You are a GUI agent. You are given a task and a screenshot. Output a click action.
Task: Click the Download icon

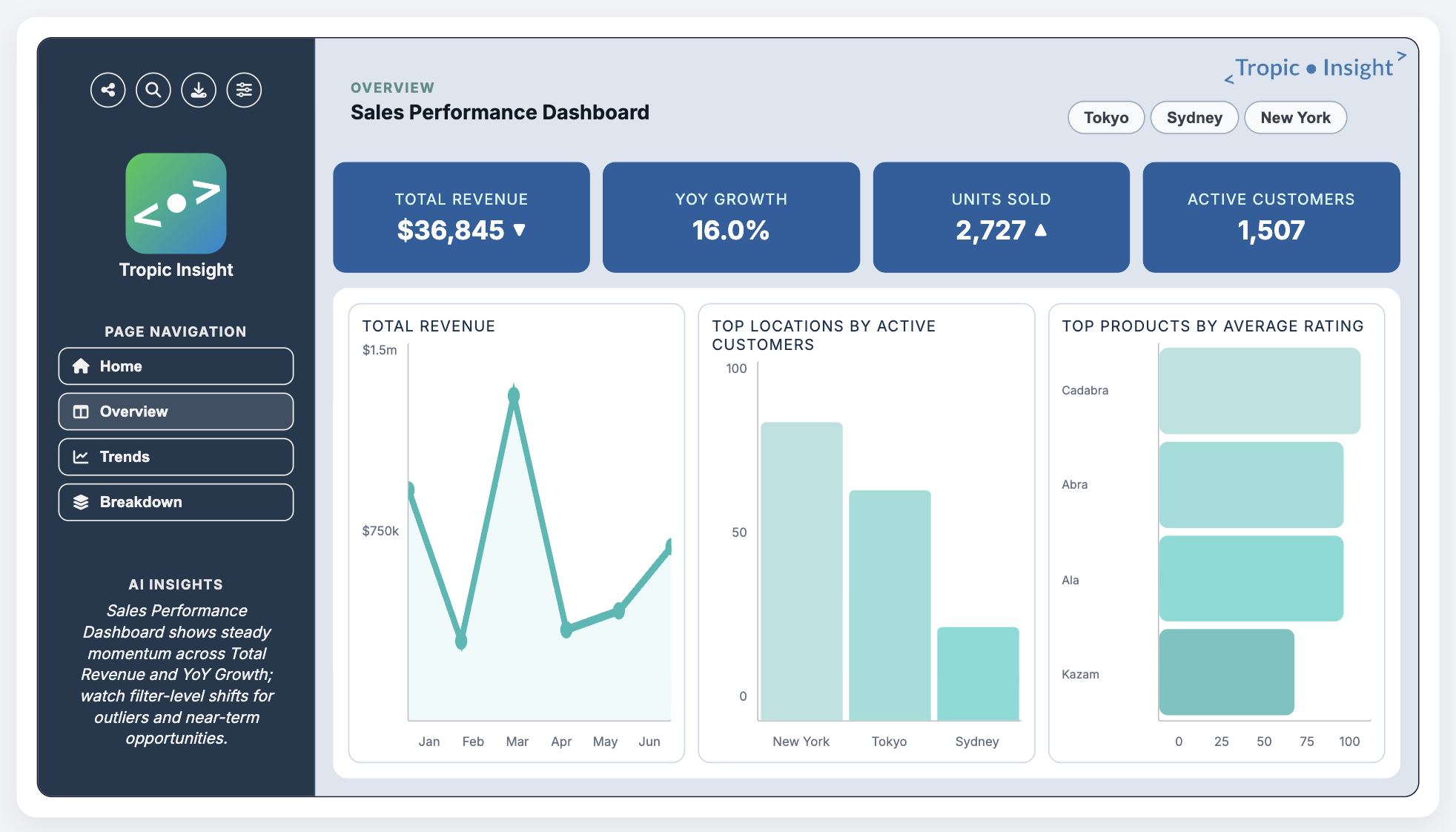tap(199, 90)
